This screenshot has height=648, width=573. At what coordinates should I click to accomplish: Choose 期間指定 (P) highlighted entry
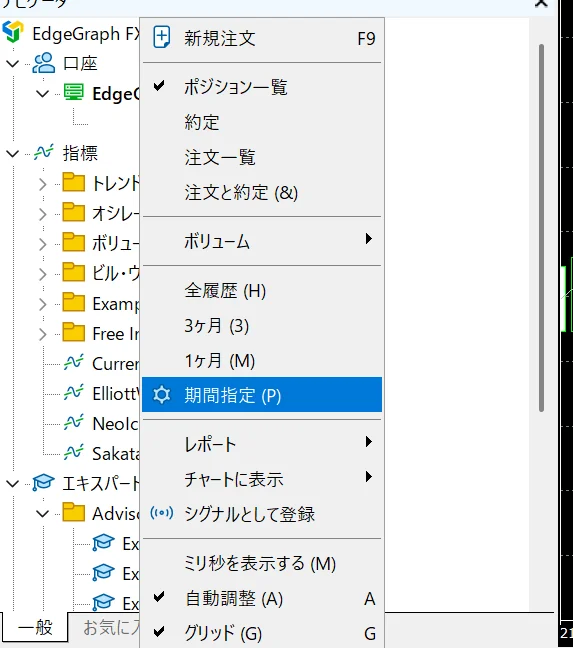pos(262,395)
